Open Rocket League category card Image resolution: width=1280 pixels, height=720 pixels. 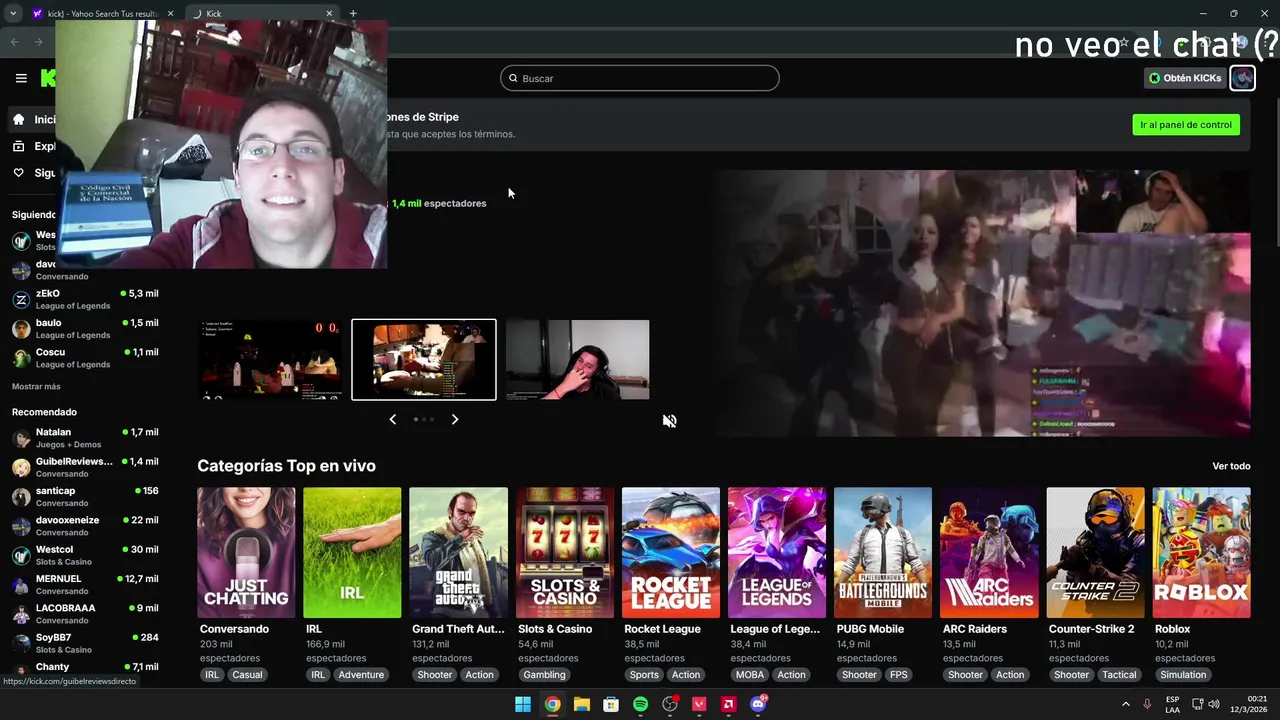pyautogui.click(x=671, y=552)
